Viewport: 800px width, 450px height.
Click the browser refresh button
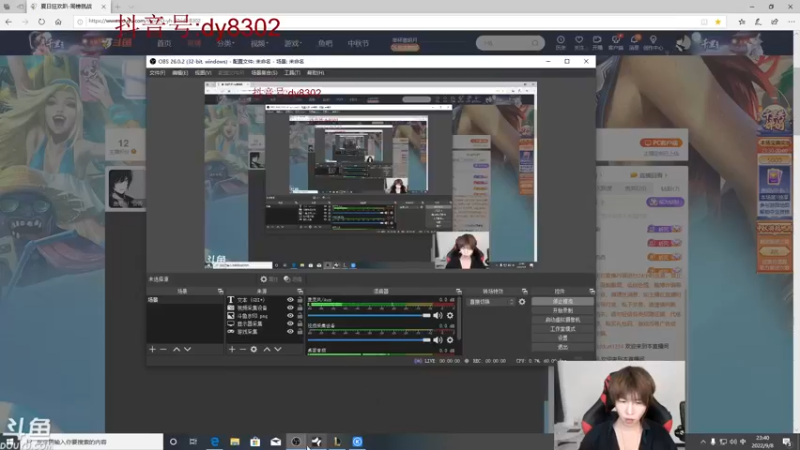click(41, 22)
